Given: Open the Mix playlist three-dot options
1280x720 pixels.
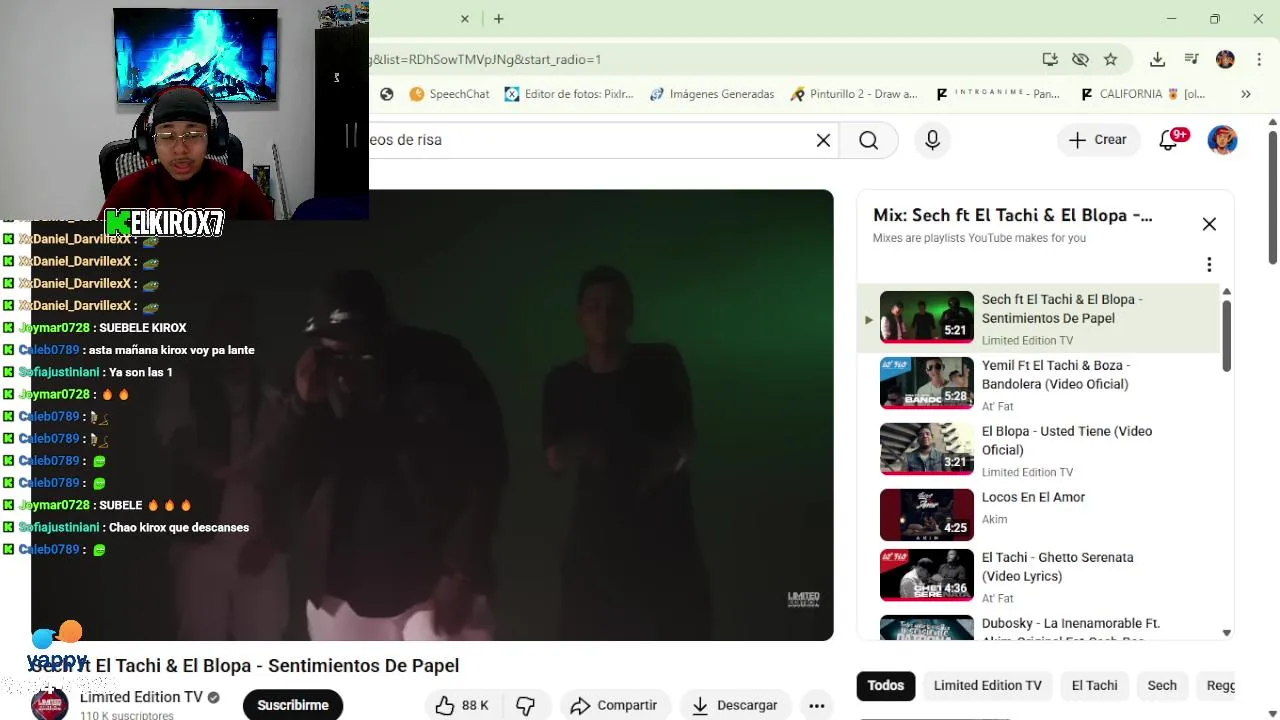Looking at the screenshot, I should pyautogui.click(x=1209, y=265).
